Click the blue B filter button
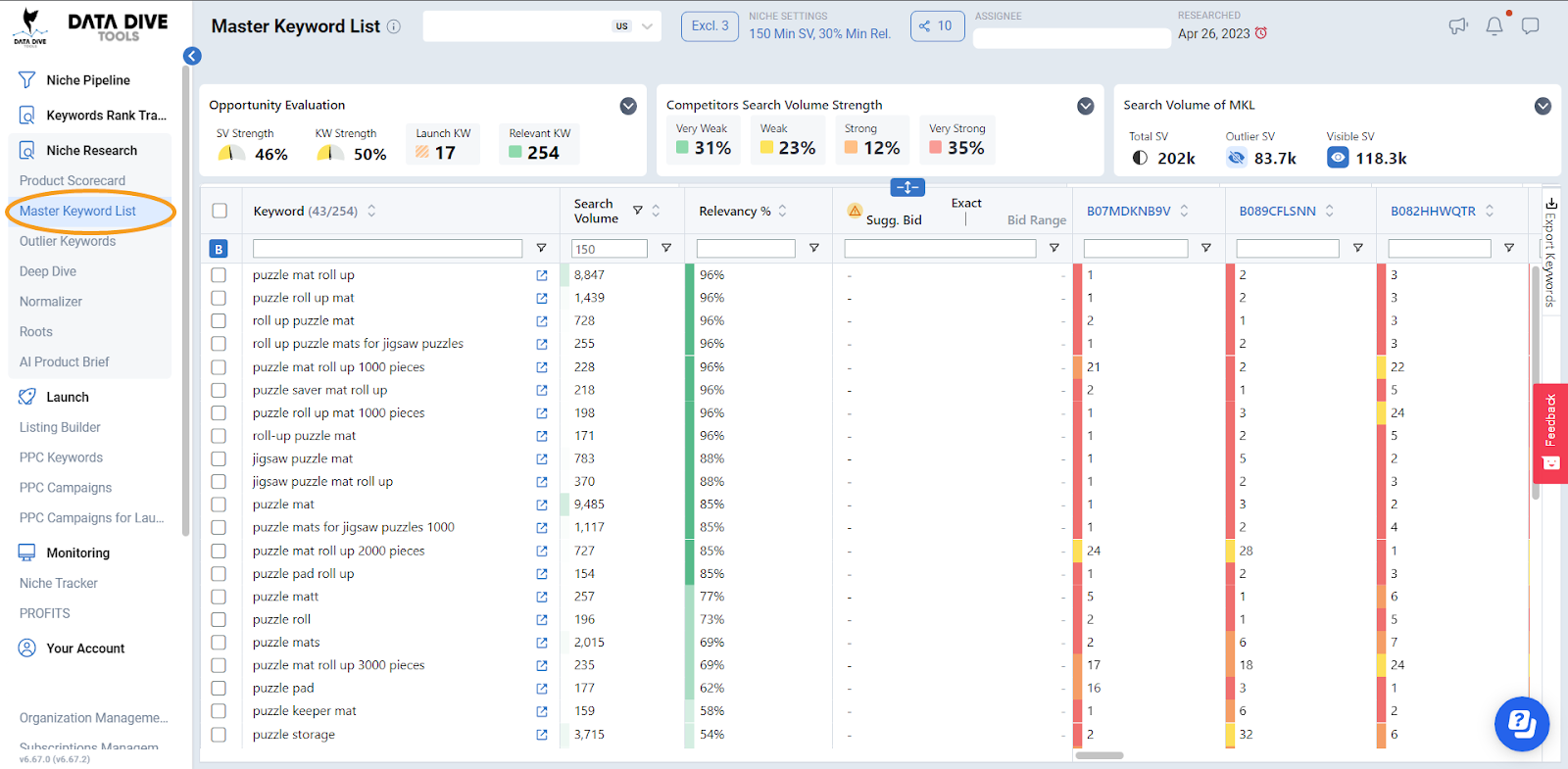This screenshot has width=1568, height=769. point(219,249)
